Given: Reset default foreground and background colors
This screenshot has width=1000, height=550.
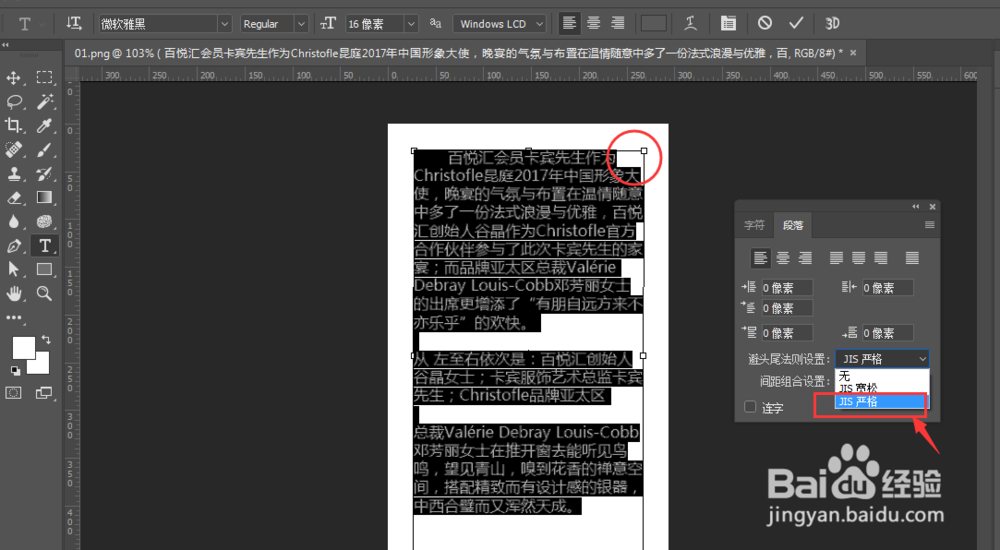Looking at the screenshot, I should (x=15, y=371).
